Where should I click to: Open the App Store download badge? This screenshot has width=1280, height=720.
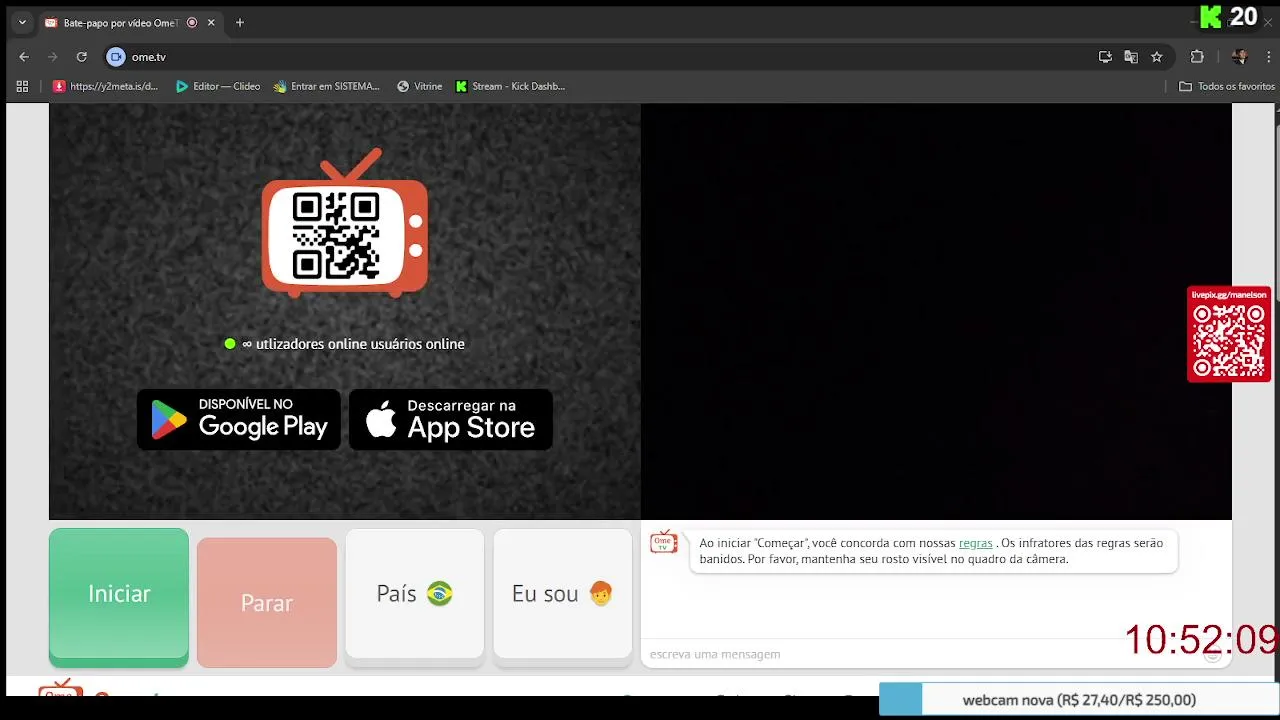(x=451, y=419)
